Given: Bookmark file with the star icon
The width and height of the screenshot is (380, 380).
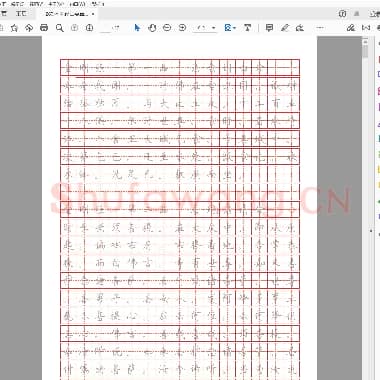Looking at the screenshot, I should coord(14,28).
